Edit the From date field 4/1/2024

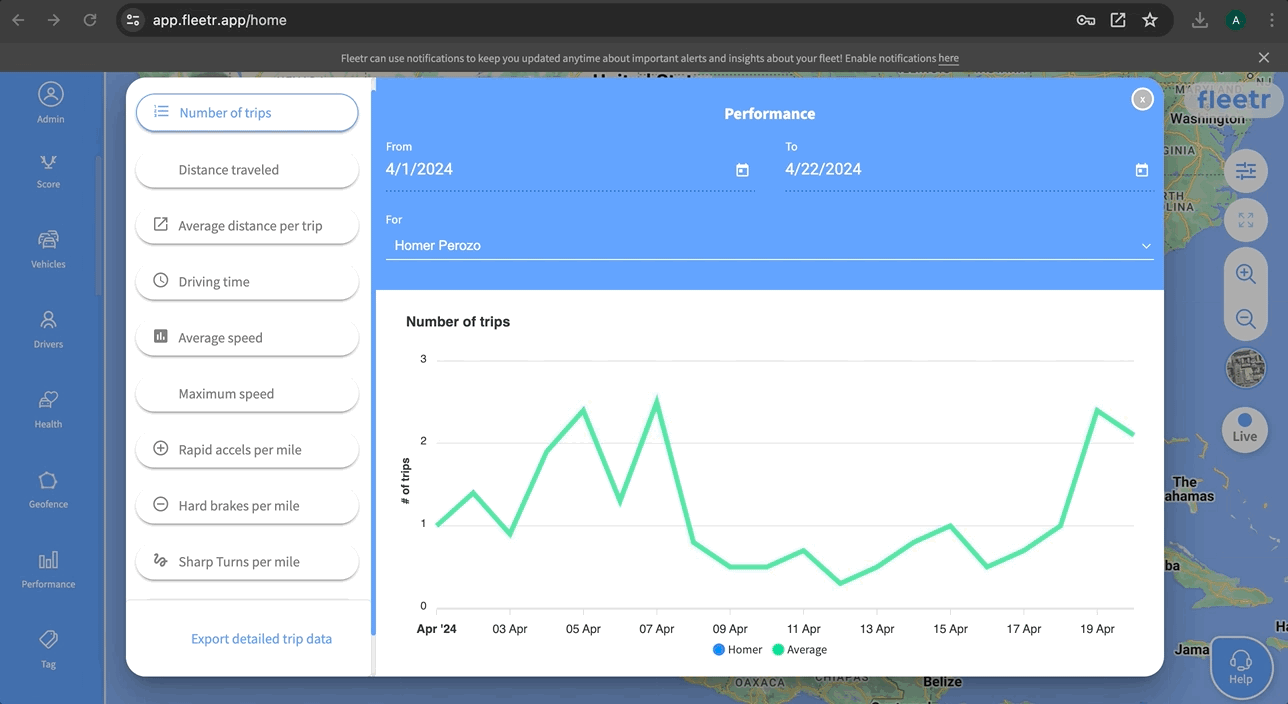(x=570, y=170)
